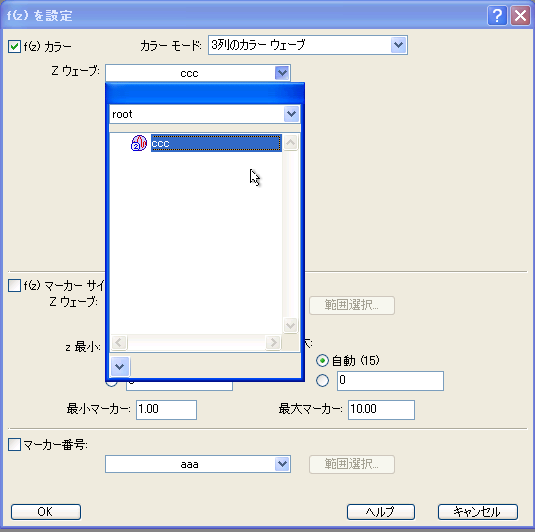This screenshot has width=535, height=532.
Task: Enable the マーカー番号 checkbox
Action: 14,445
